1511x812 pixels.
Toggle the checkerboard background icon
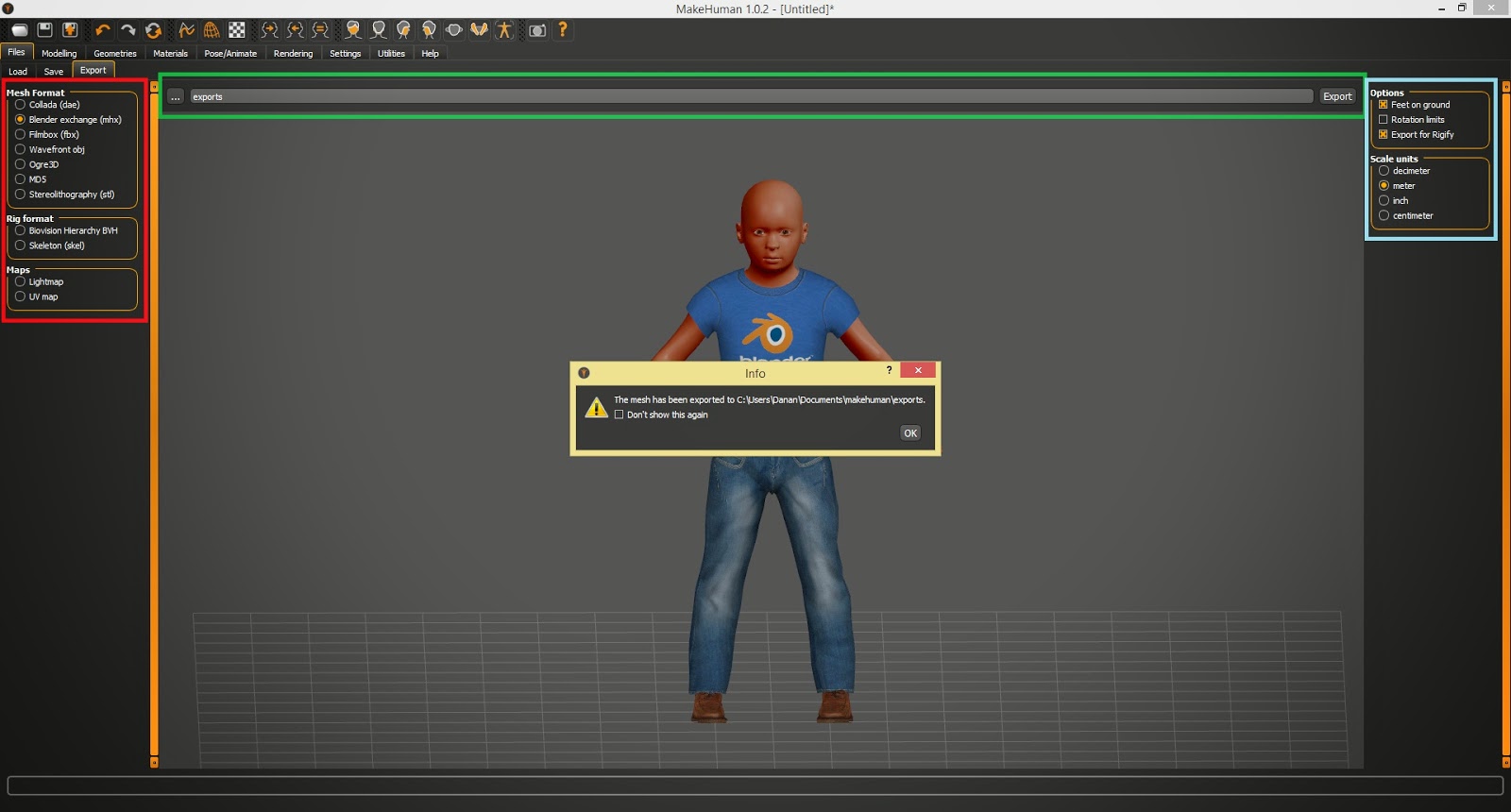[237, 30]
